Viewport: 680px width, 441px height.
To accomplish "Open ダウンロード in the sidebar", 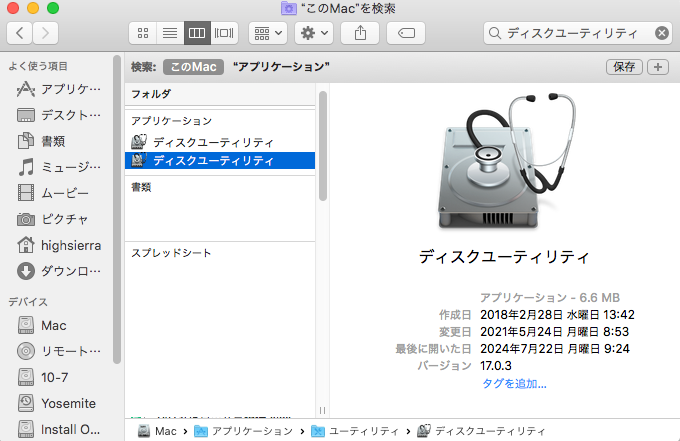I will [x=59, y=271].
